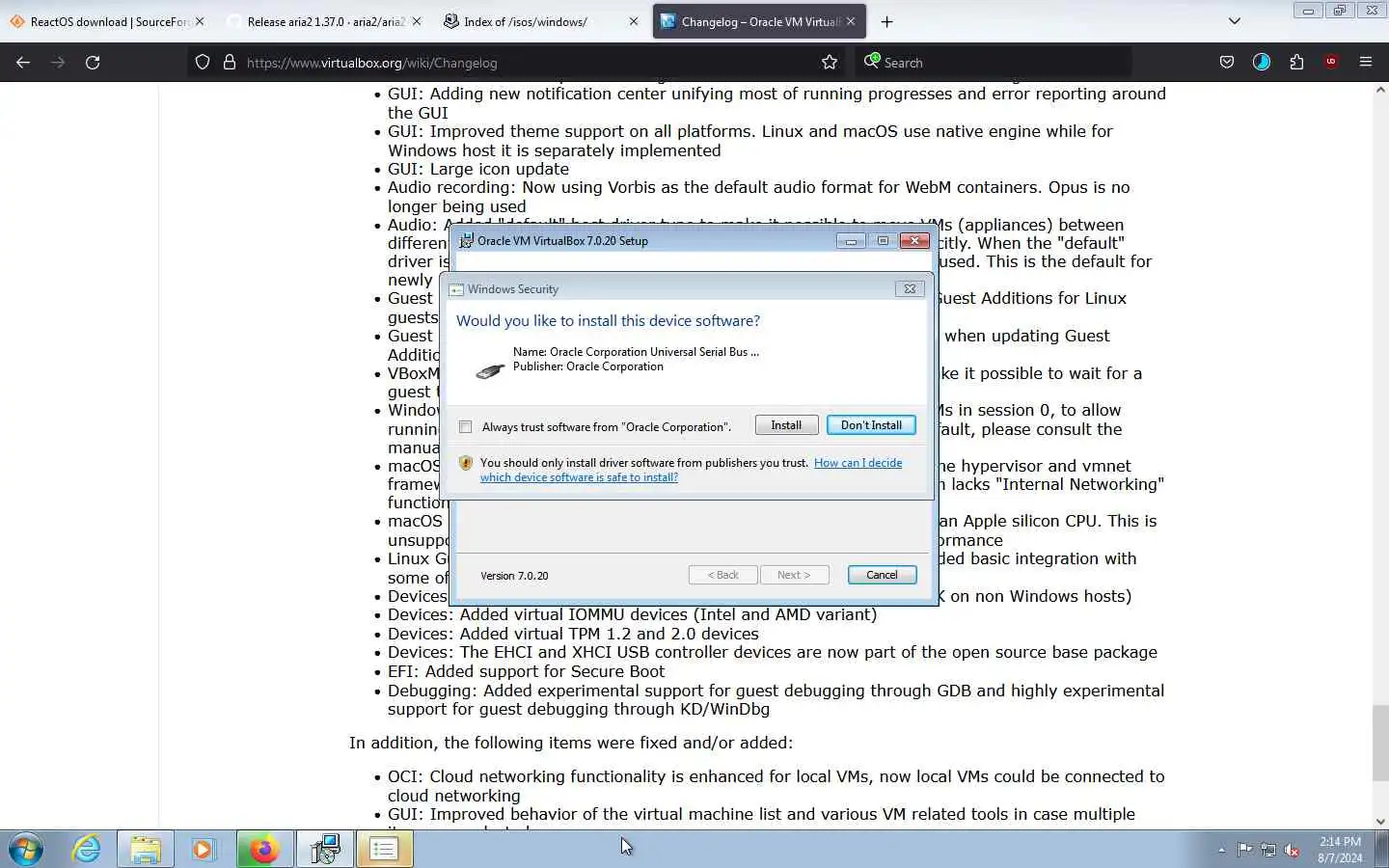Click the scrollbar down arrow

(x=1380, y=821)
